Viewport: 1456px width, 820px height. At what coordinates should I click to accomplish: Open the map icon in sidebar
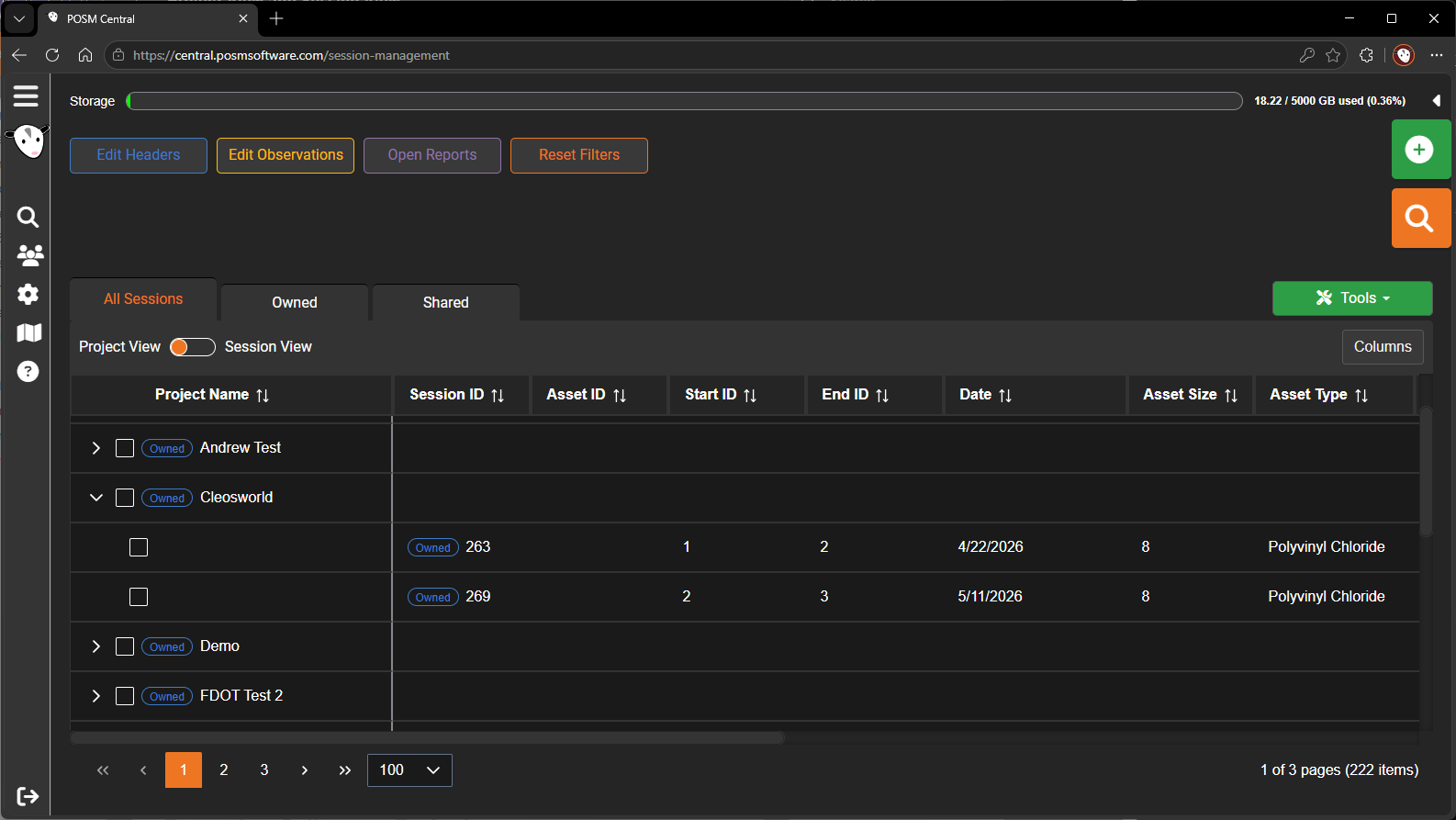(28, 332)
